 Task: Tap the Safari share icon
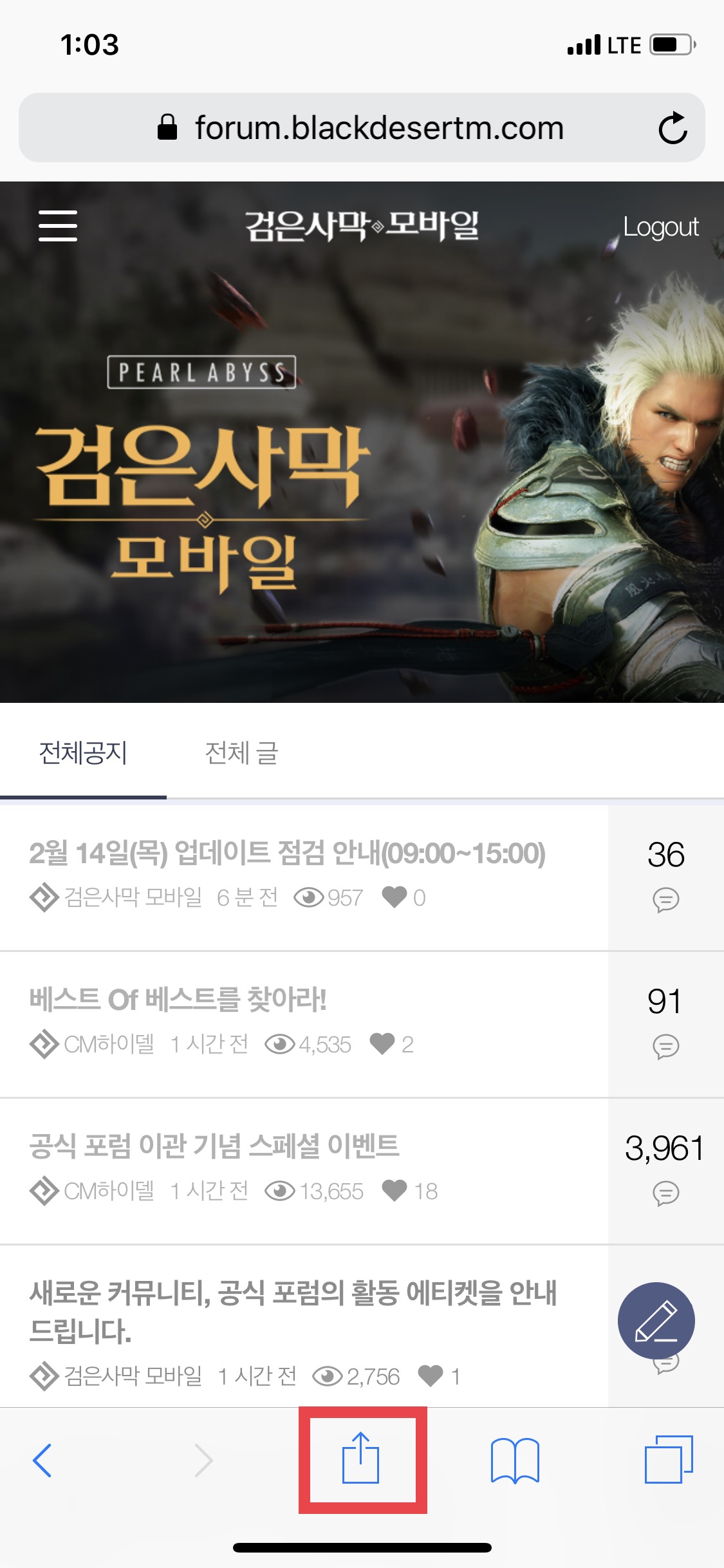coord(361,1459)
